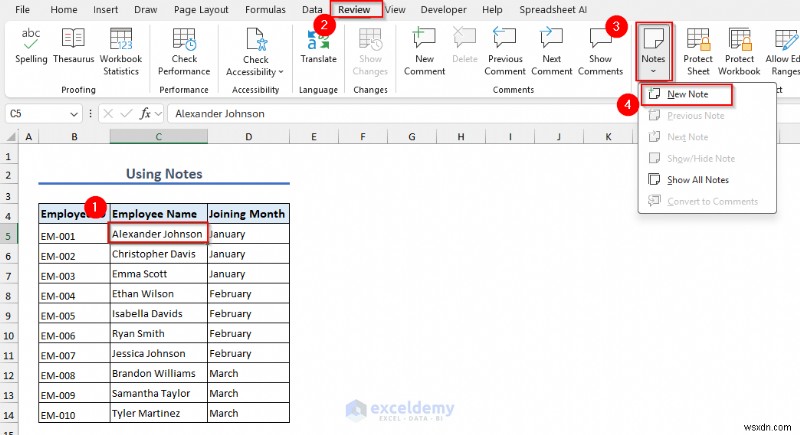Choose Show All Notes
Image resolution: width=800 pixels, height=435 pixels.
(707, 180)
